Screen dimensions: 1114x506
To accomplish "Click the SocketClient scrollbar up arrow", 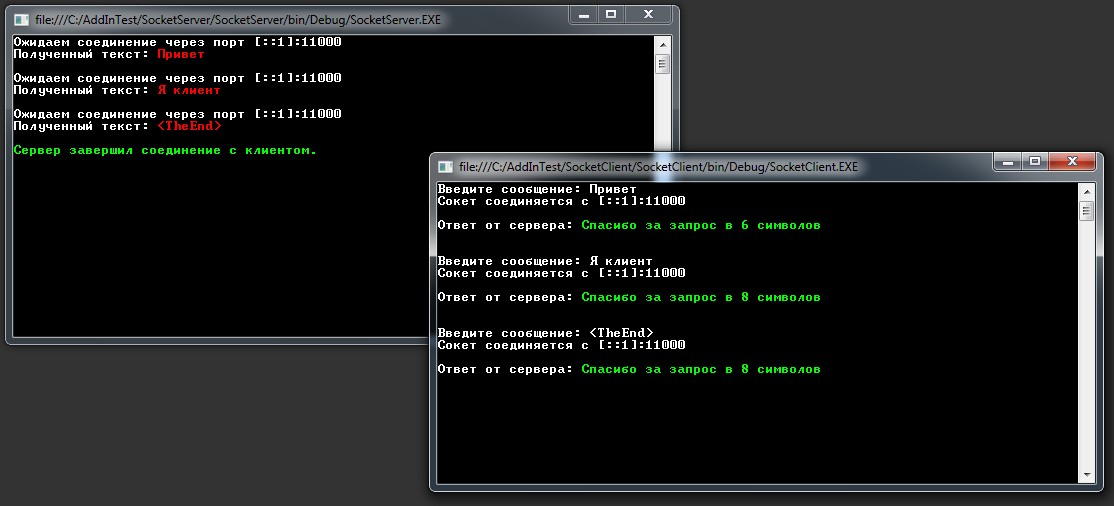I will click(x=1086, y=190).
